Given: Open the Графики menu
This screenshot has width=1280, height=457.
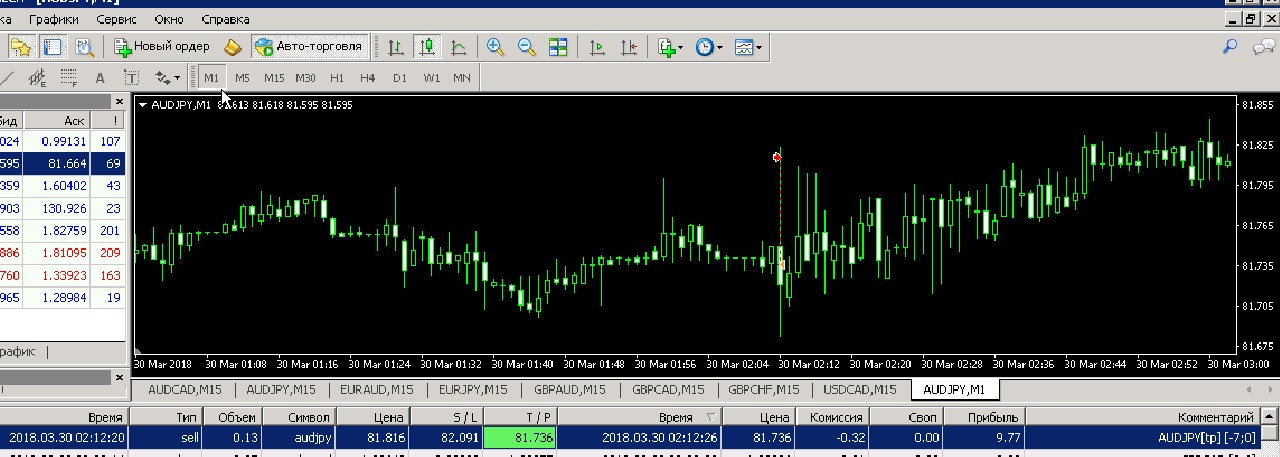Looking at the screenshot, I should (x=55, y=19).
